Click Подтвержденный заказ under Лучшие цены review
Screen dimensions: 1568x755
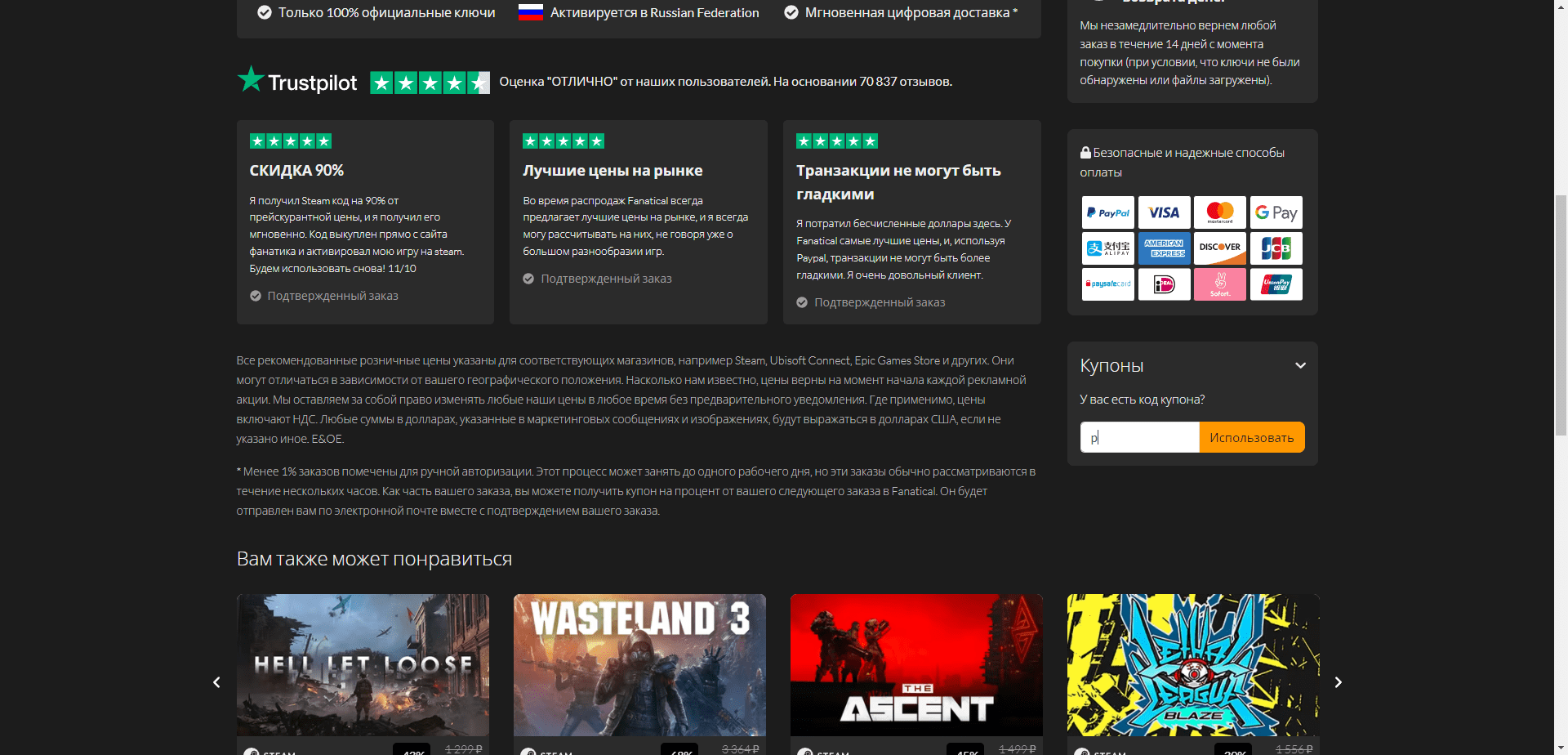(x=606, y=279)
